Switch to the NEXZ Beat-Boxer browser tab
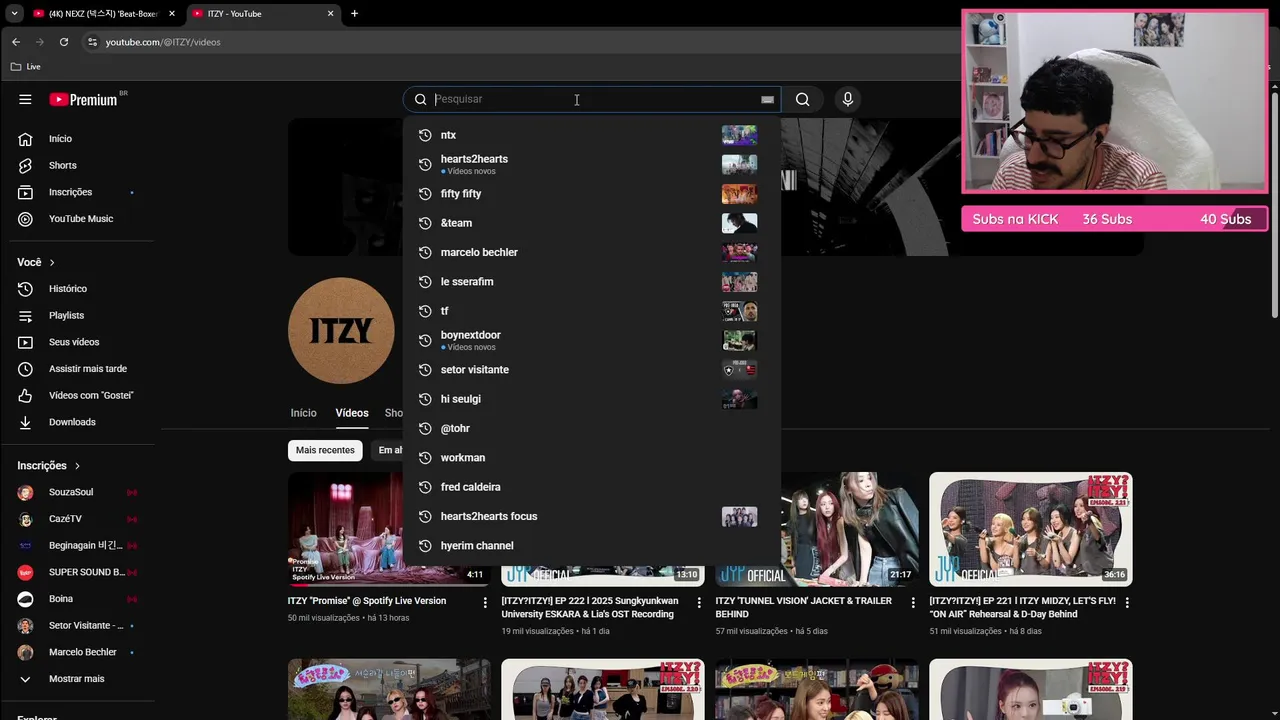Screen dimensions: 1280x720 pos(105,14)
